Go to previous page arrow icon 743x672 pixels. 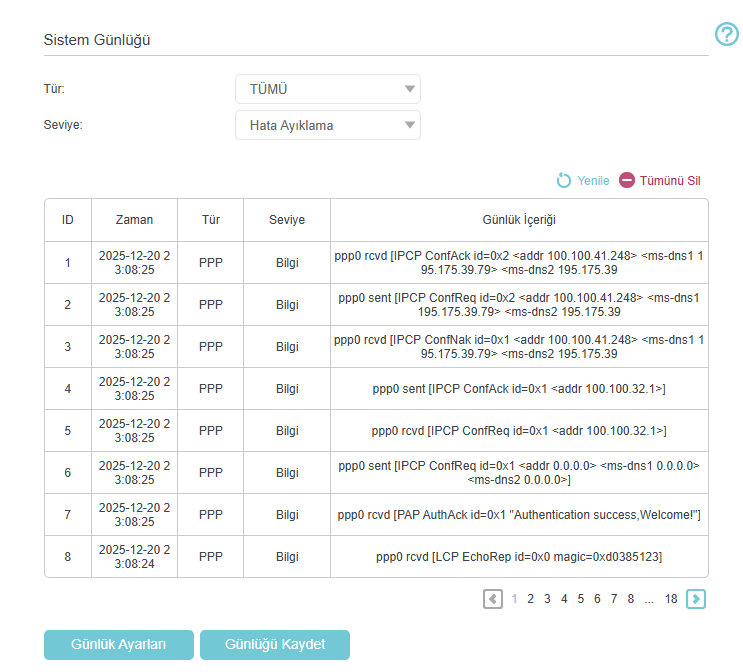point(493,599)
